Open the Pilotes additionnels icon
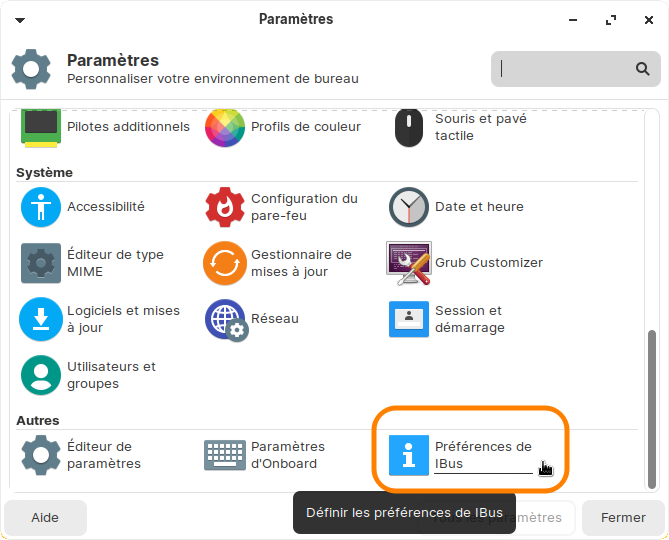Viewport: 669px width, 540px height. pyautogui.click(x=41, y=127)
